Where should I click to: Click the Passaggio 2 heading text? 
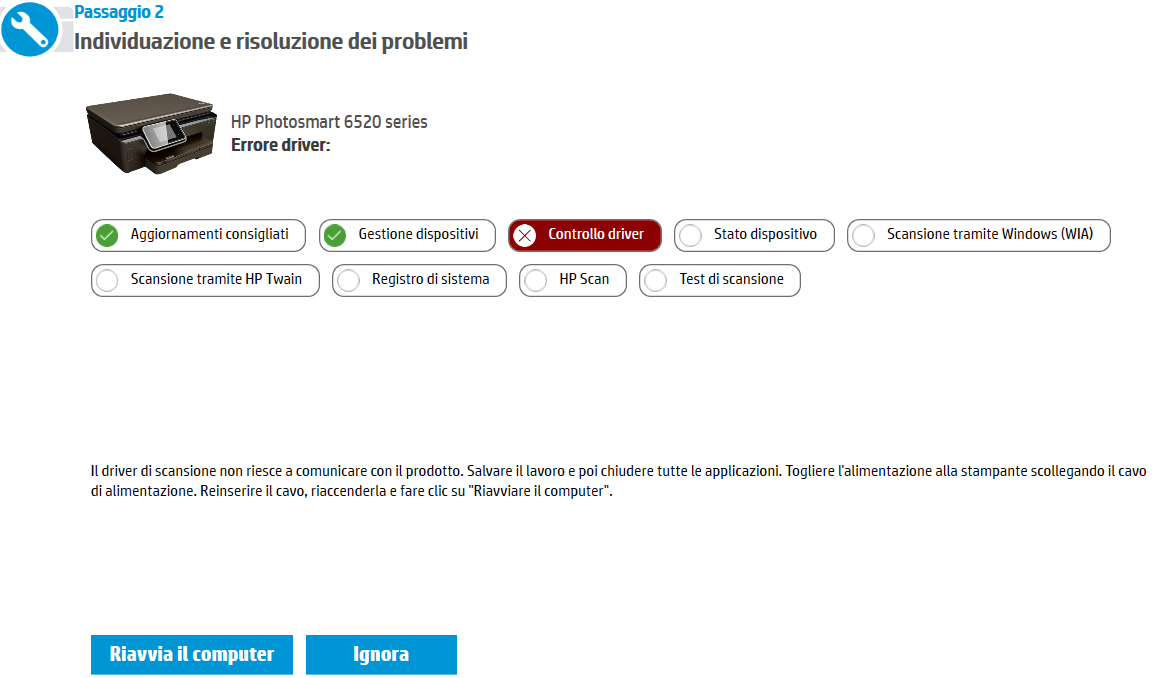coord(119,13)
